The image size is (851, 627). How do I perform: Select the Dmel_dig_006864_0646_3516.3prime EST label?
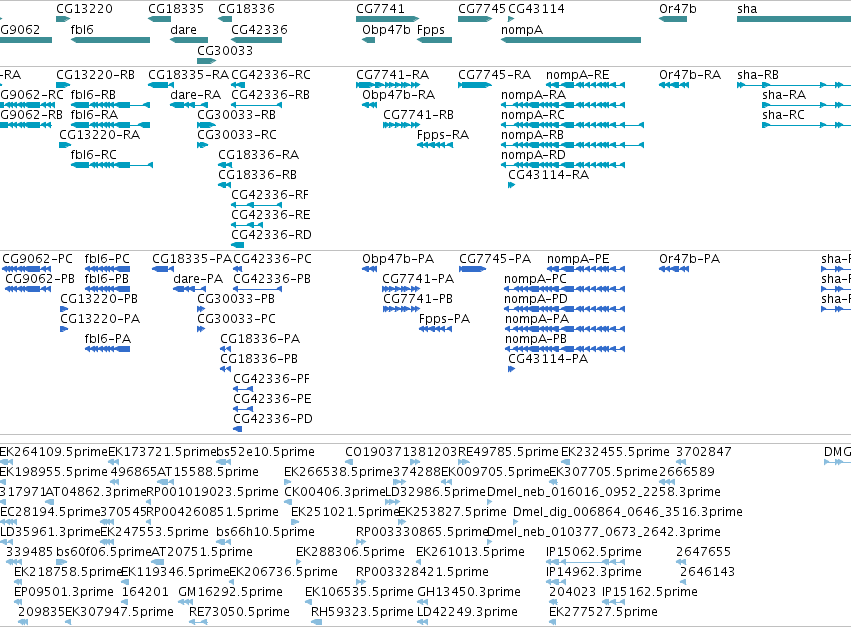coord(627,511)
